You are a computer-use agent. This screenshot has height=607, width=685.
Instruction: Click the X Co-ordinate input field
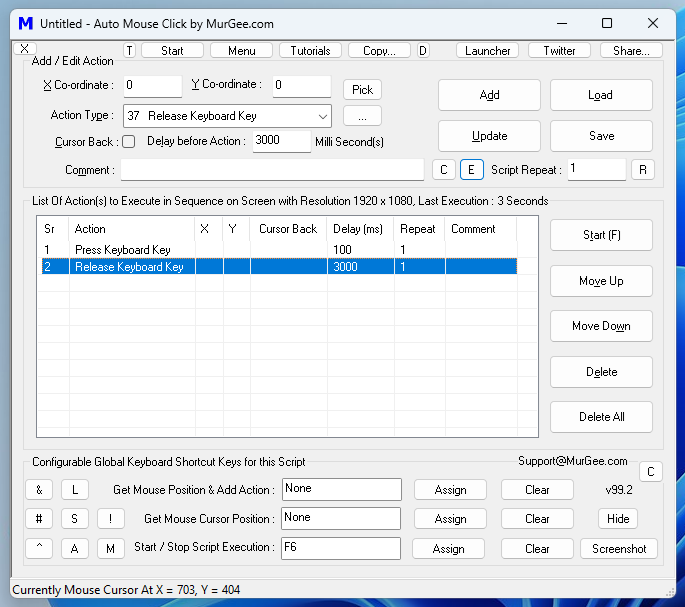coord(152,86)
